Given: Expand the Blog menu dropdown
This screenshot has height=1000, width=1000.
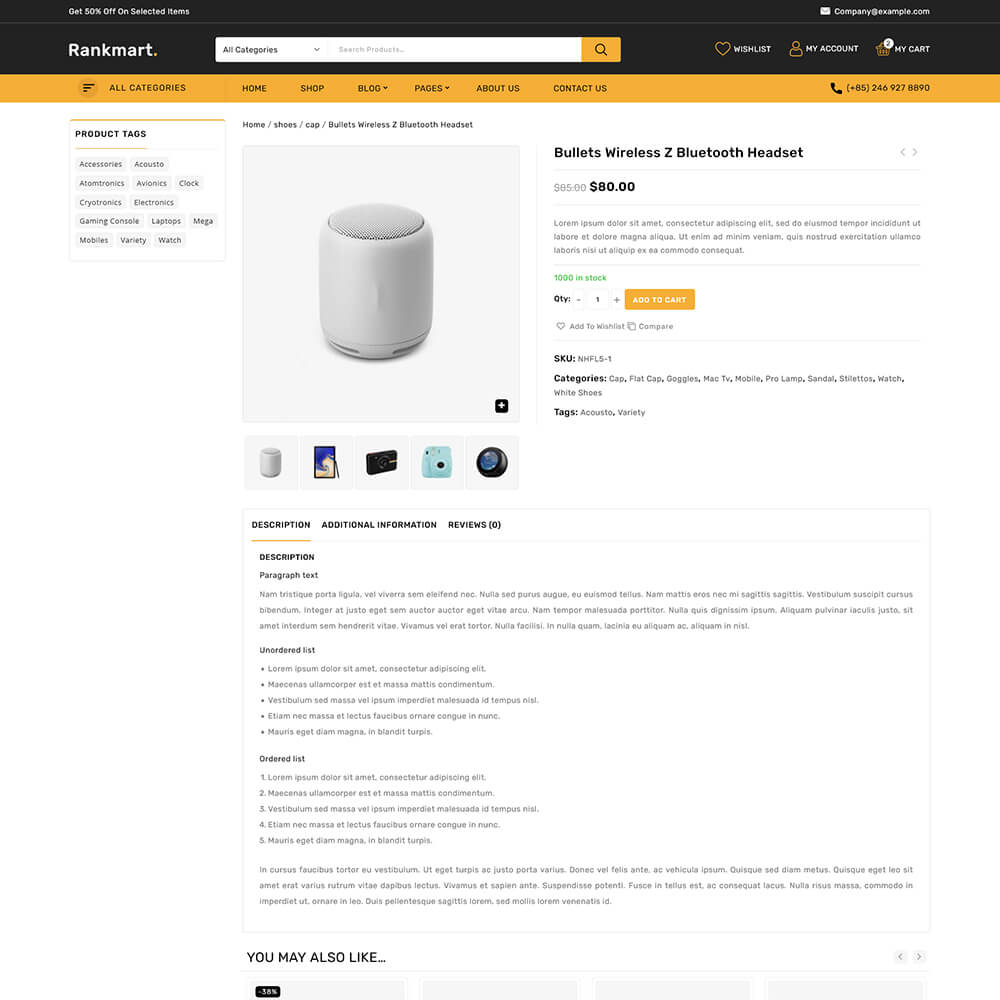Looking at the screenshot, I should click(372, 89).
